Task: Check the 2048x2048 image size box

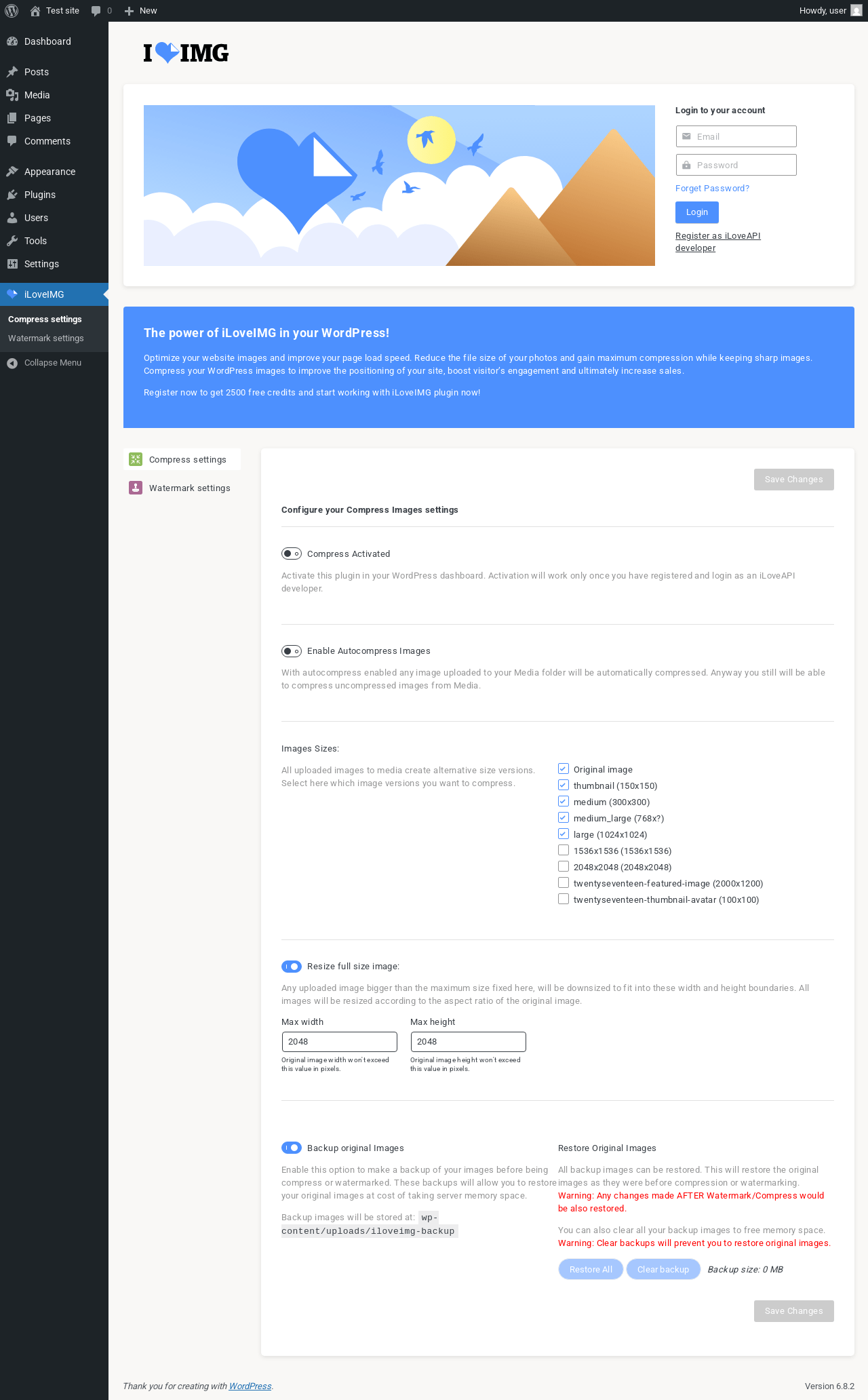Action: click(x=564, y=867)
